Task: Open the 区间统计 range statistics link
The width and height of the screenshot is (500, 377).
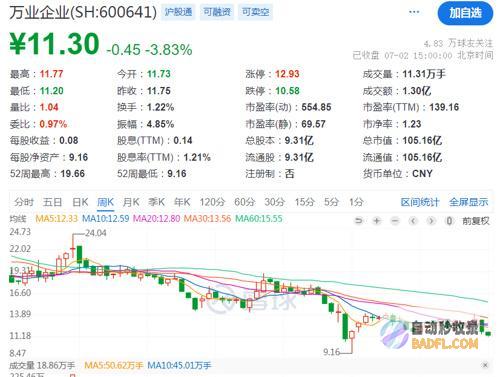Action: [420, 202]
